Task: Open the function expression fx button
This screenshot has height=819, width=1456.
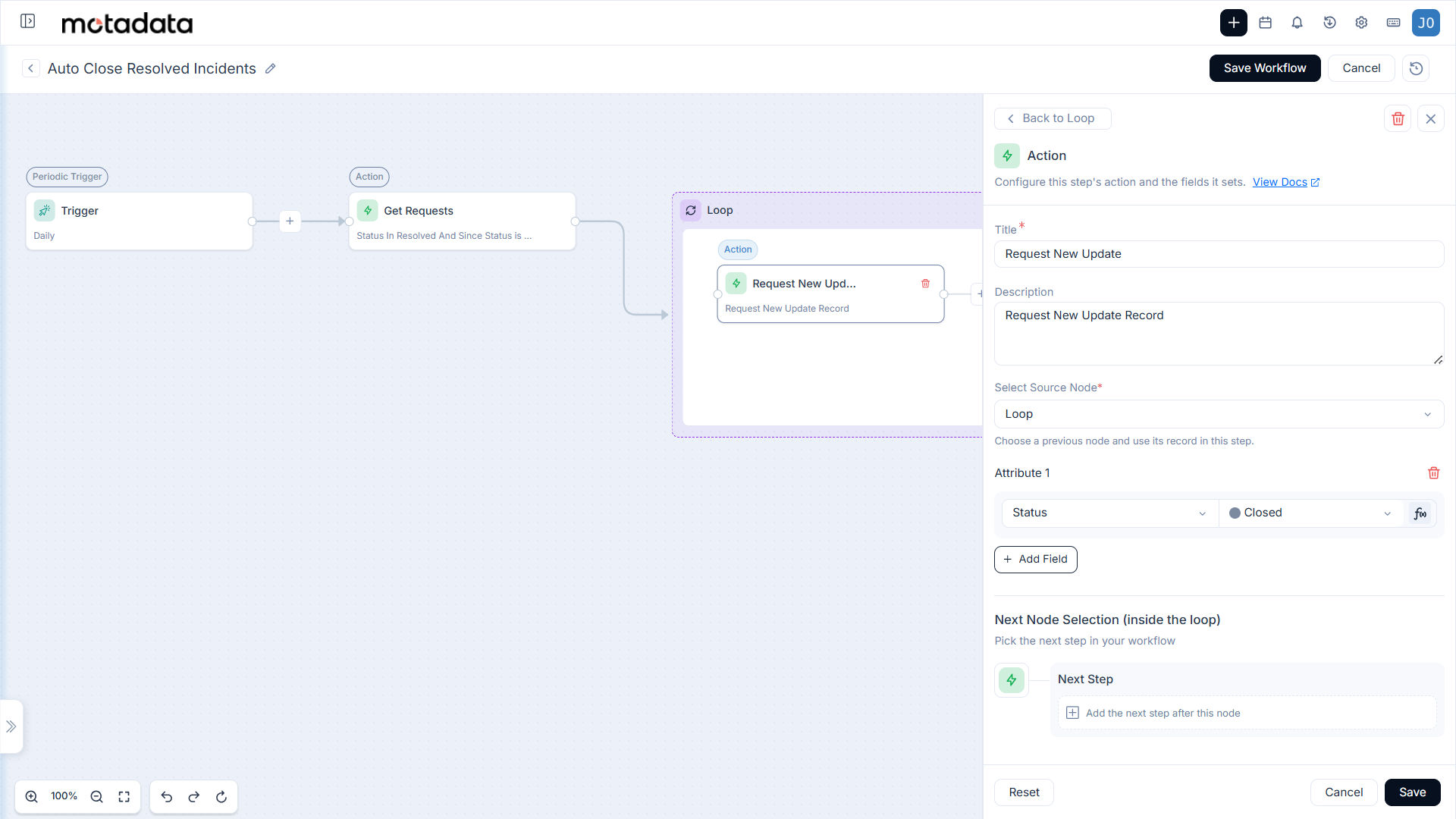Action: click(1420, 513)
